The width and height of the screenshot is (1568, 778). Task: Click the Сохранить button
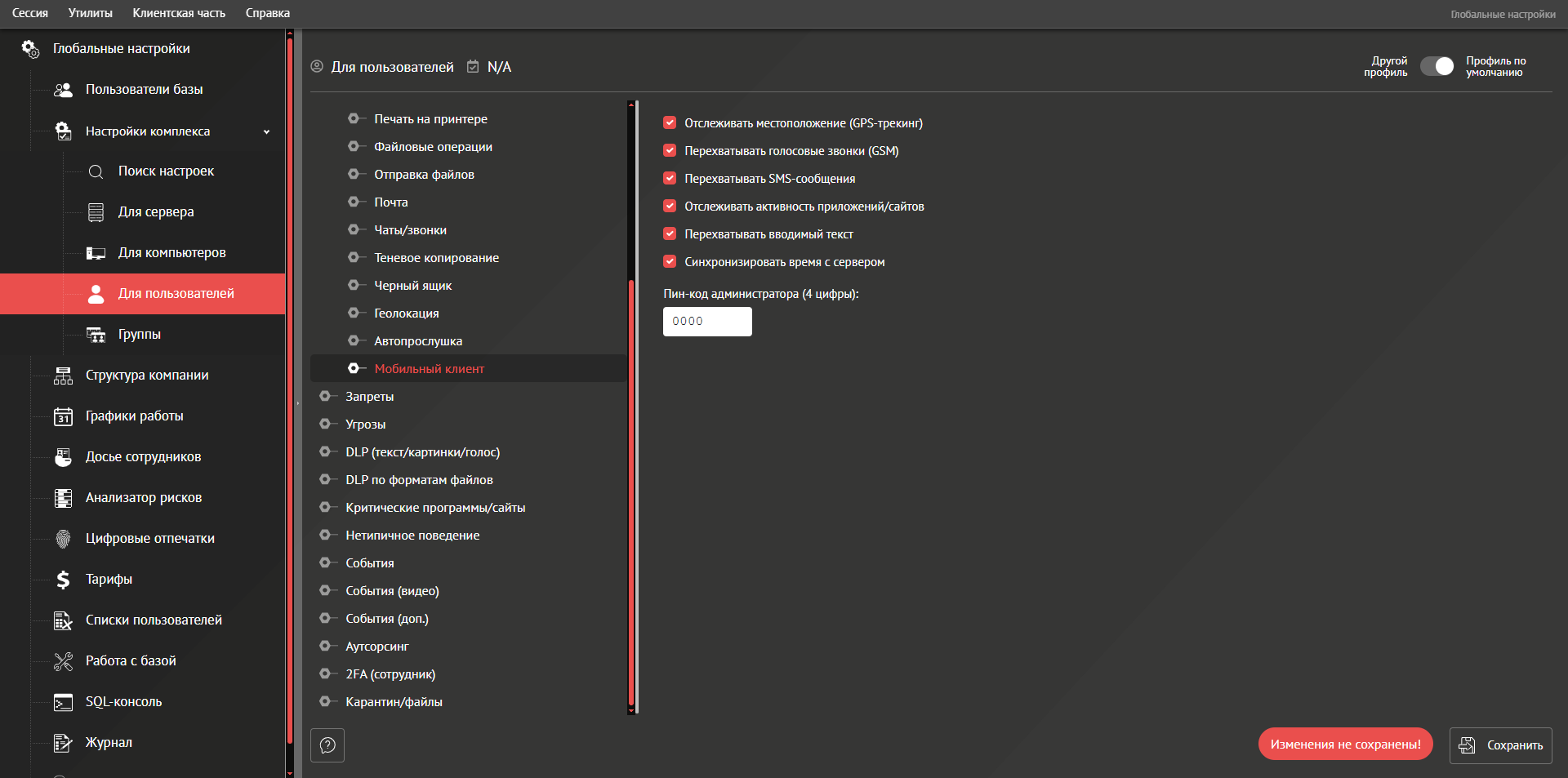tap(1500, 745)
